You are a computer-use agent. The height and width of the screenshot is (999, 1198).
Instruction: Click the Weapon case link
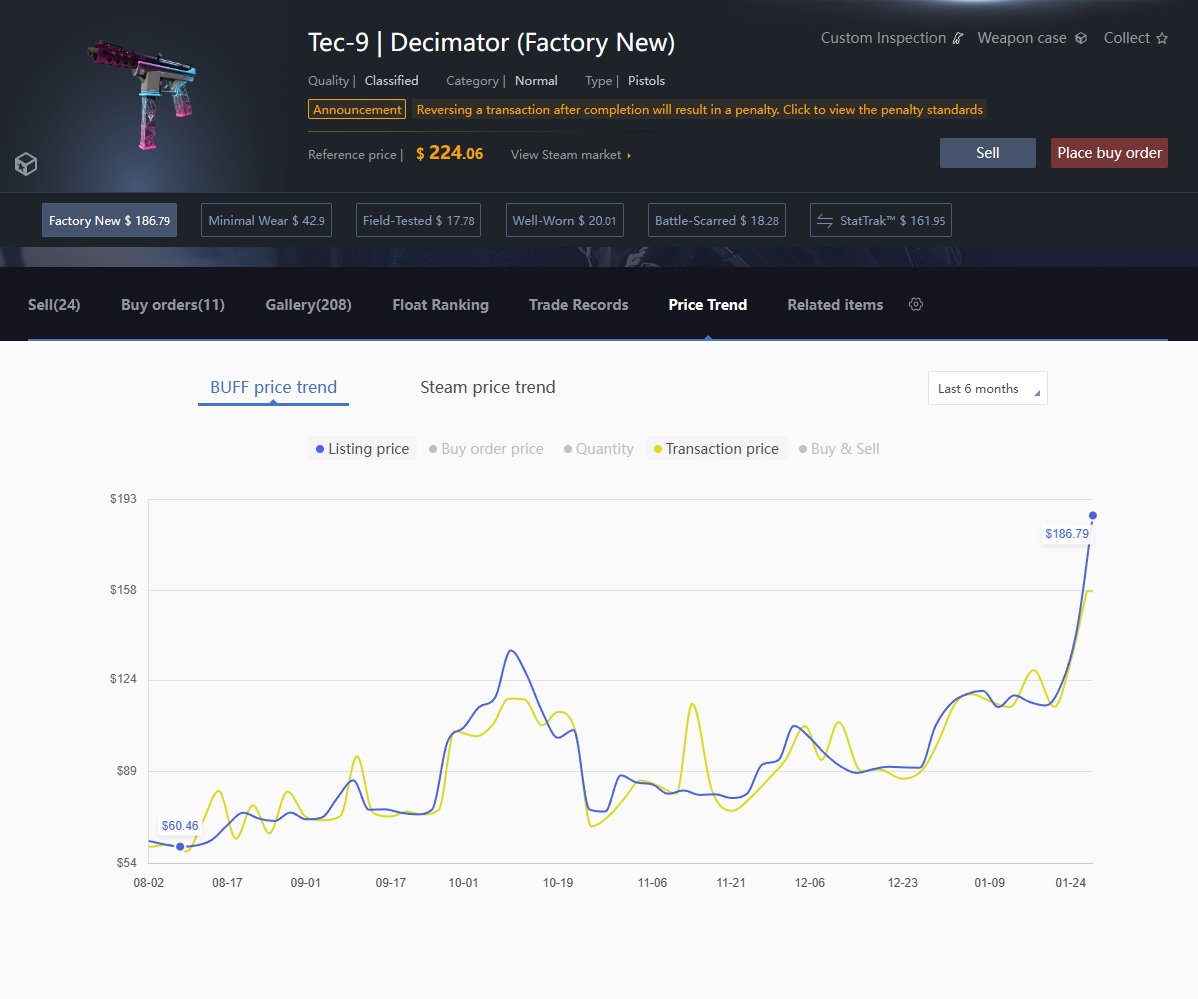[x=1031, y=38]
